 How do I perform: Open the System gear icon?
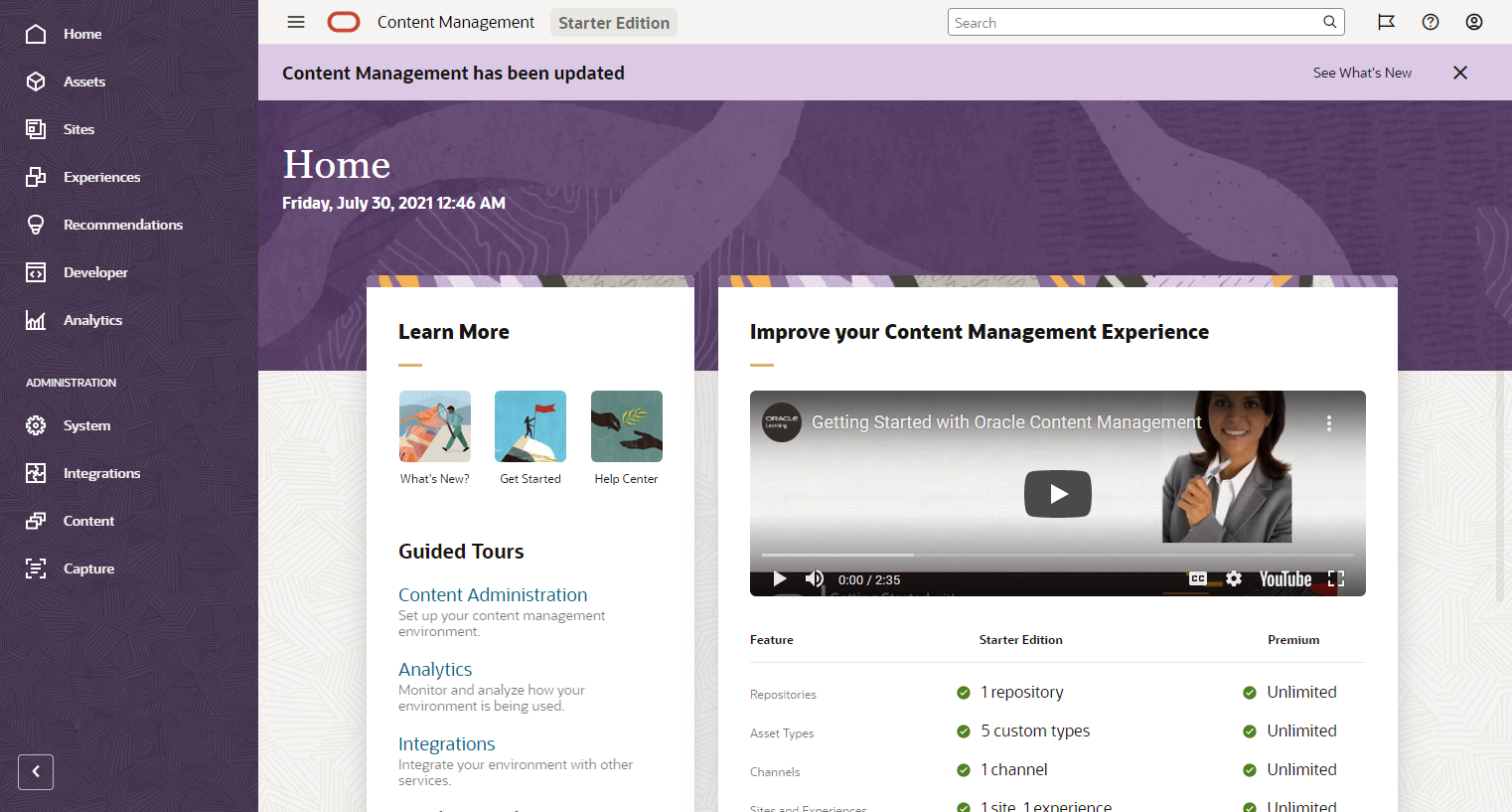[36, 425]
